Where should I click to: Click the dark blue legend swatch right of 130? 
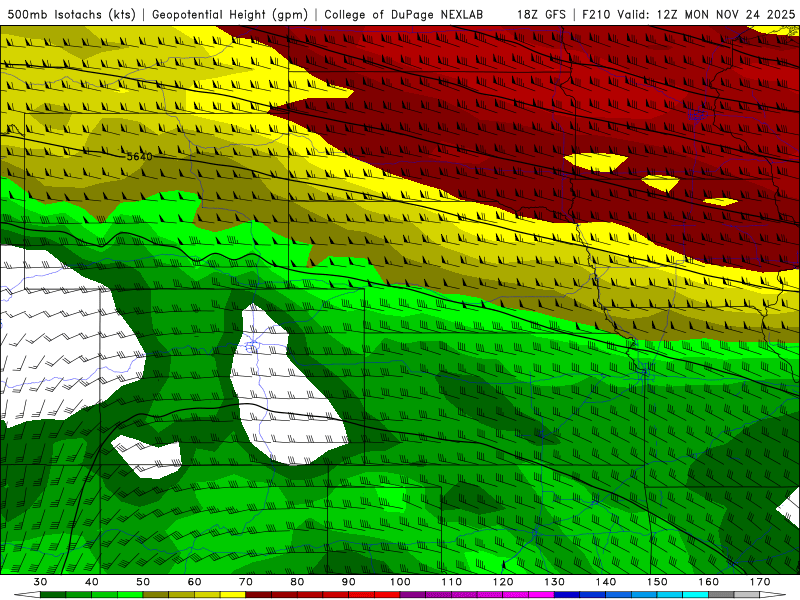(x=567, y=595)
